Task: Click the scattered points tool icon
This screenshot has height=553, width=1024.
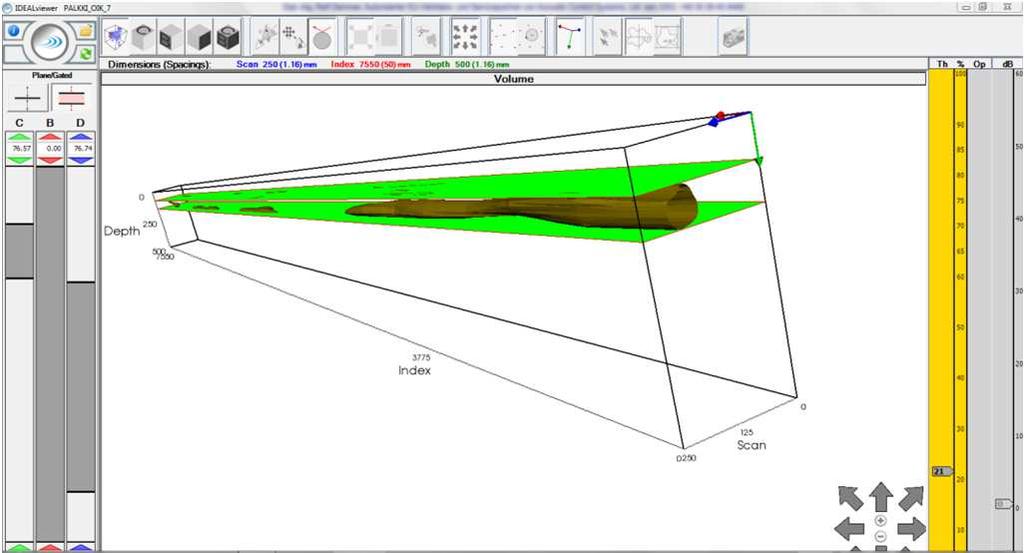Action: [x=266, y=37]
